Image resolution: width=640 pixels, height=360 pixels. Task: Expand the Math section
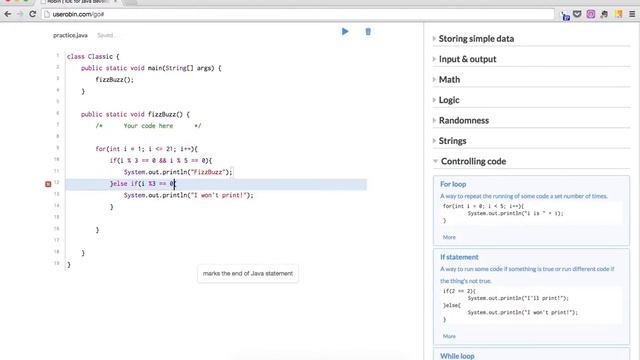tap(449, 80)
